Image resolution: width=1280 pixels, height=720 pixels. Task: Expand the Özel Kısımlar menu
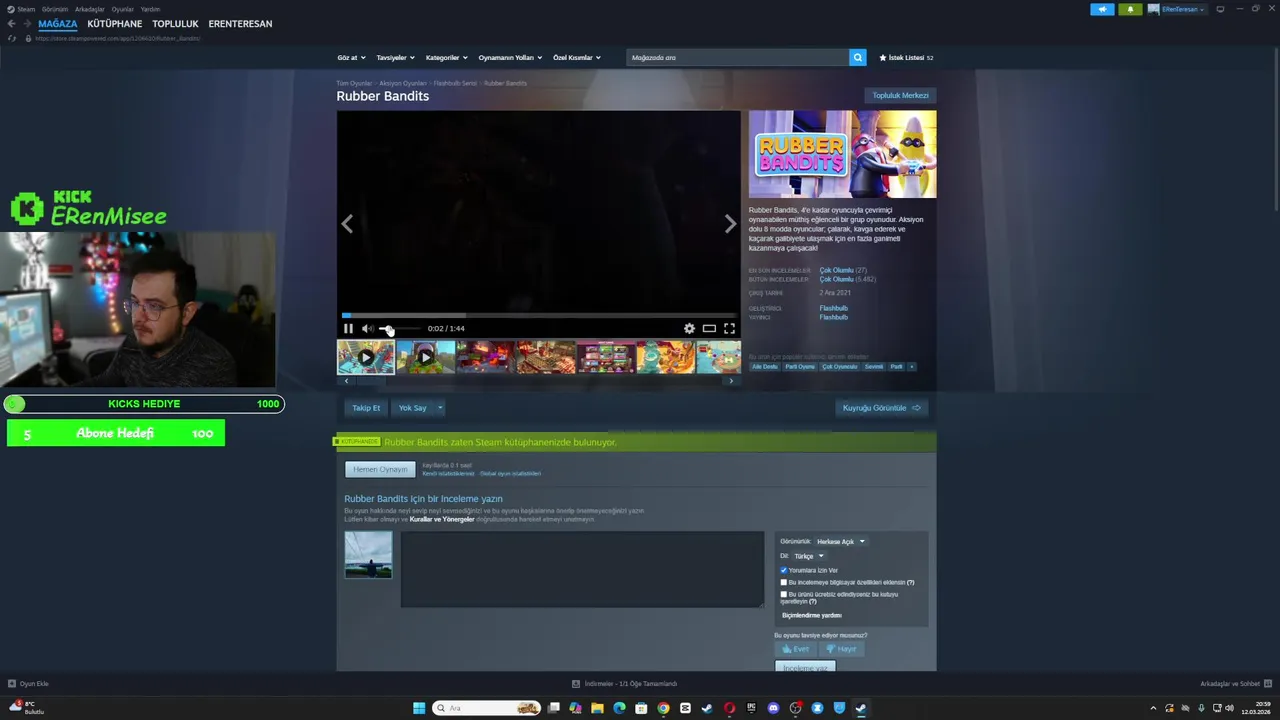(577, 58)
